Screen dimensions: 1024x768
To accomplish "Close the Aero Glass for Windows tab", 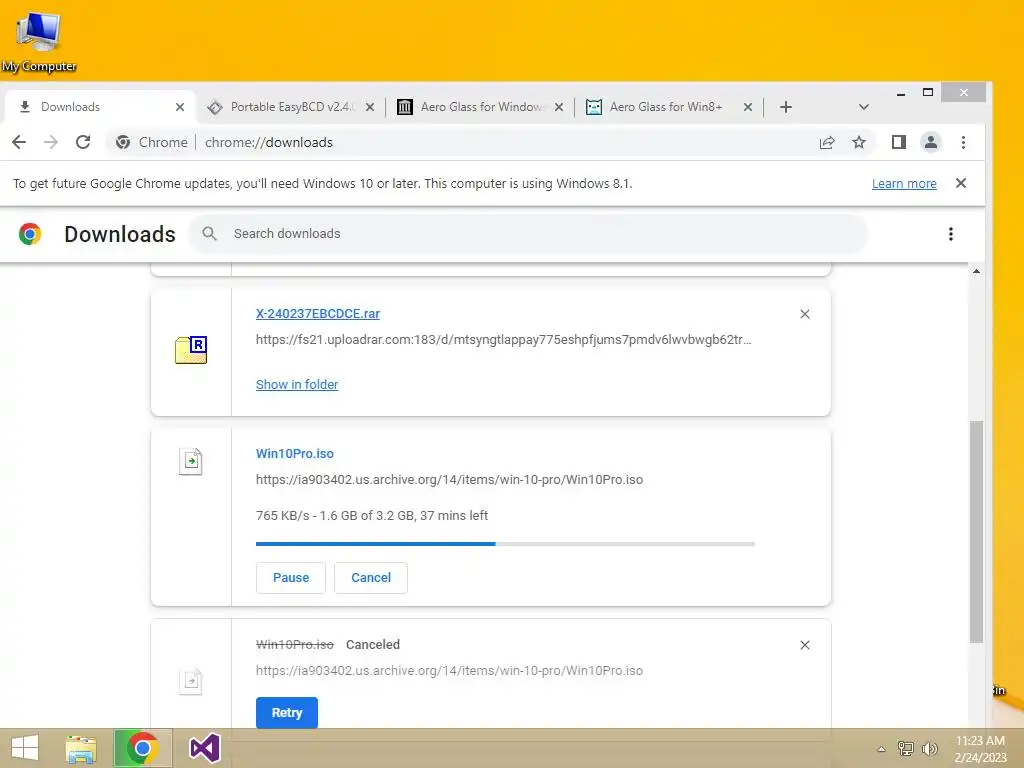I will pyautogui.click(x=559, y=107).
